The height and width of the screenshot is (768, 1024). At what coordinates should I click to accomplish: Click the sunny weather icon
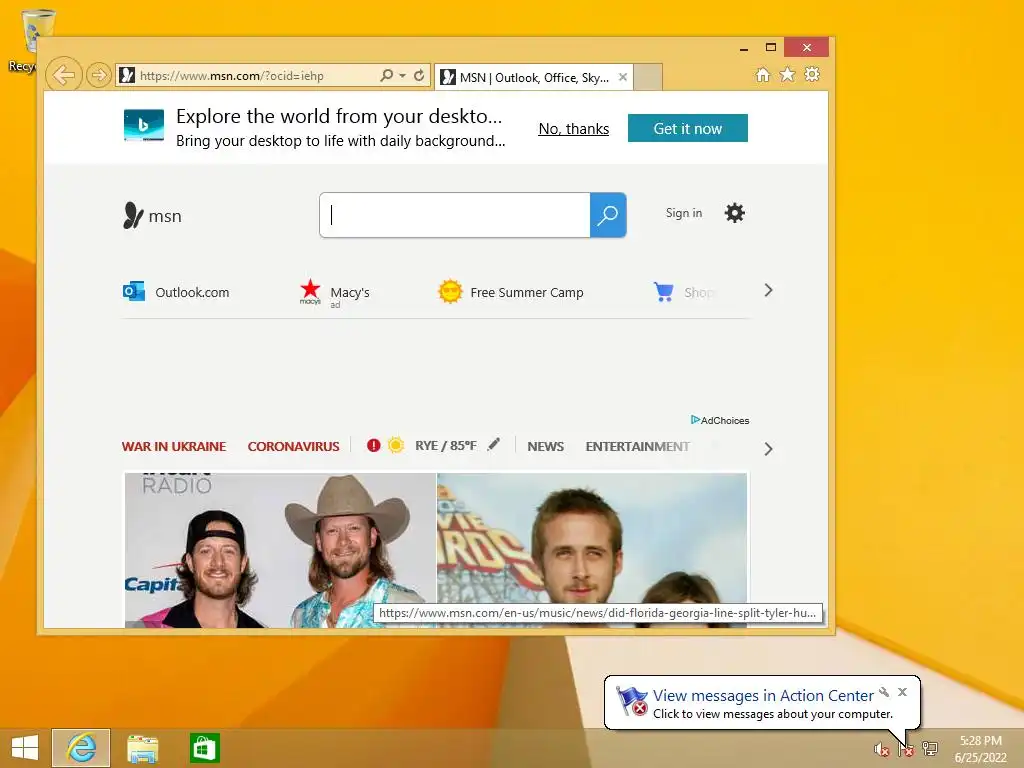396,445
